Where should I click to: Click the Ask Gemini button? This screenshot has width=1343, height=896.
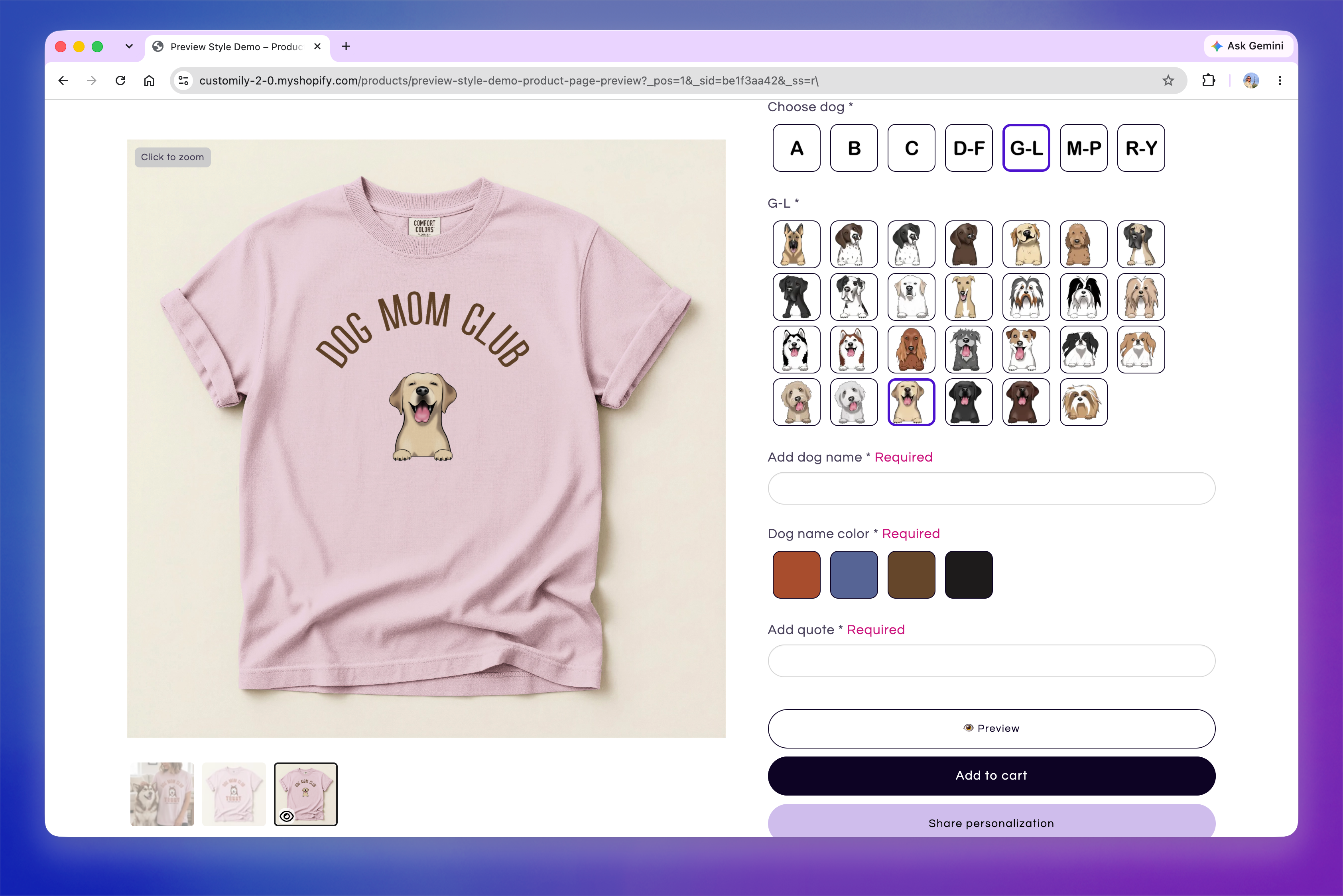point(1248,46)
